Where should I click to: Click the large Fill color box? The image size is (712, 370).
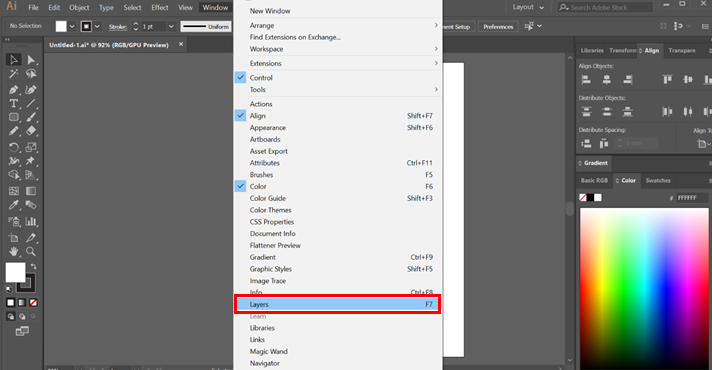[x=15, y=272]
